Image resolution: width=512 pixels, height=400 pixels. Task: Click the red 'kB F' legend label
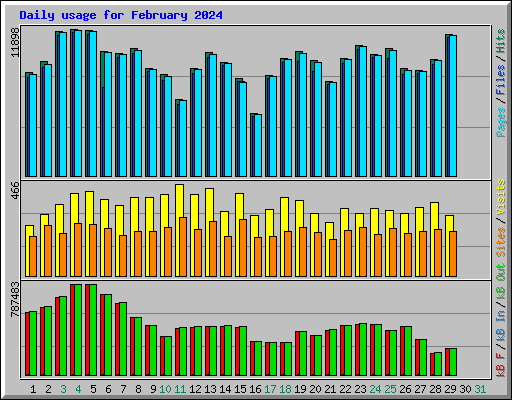pyautogui.click(x=501, y=364)
